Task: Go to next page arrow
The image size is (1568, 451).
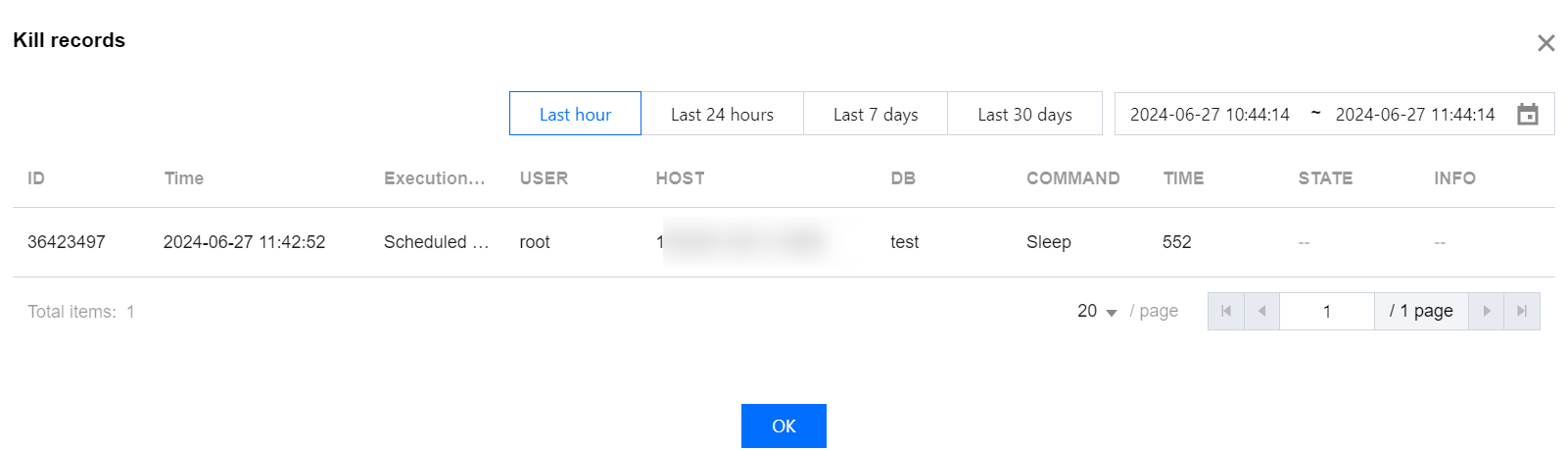Action: 1486,311
